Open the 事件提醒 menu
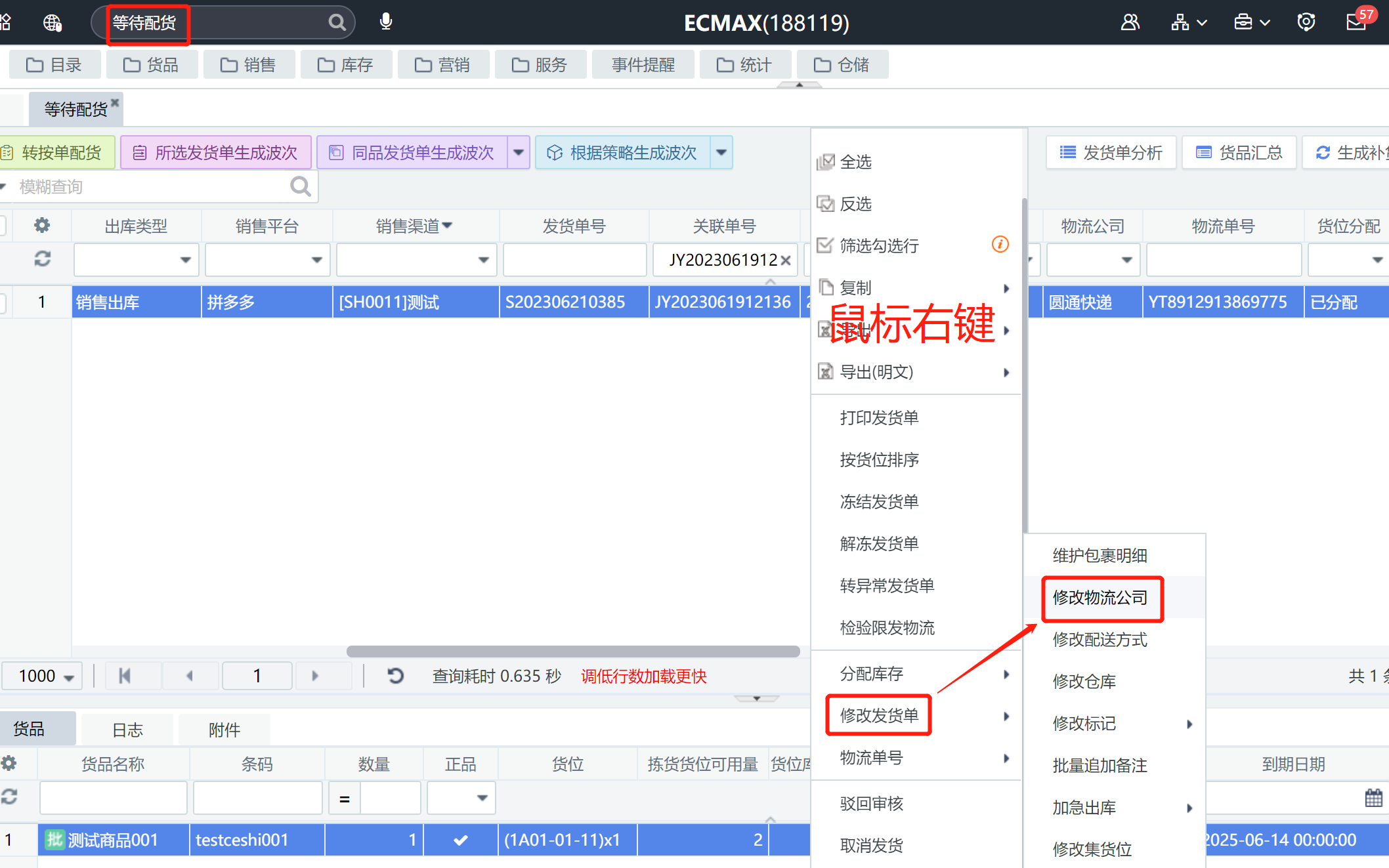This screenshot has height=868, width=1389. point(643,65)
